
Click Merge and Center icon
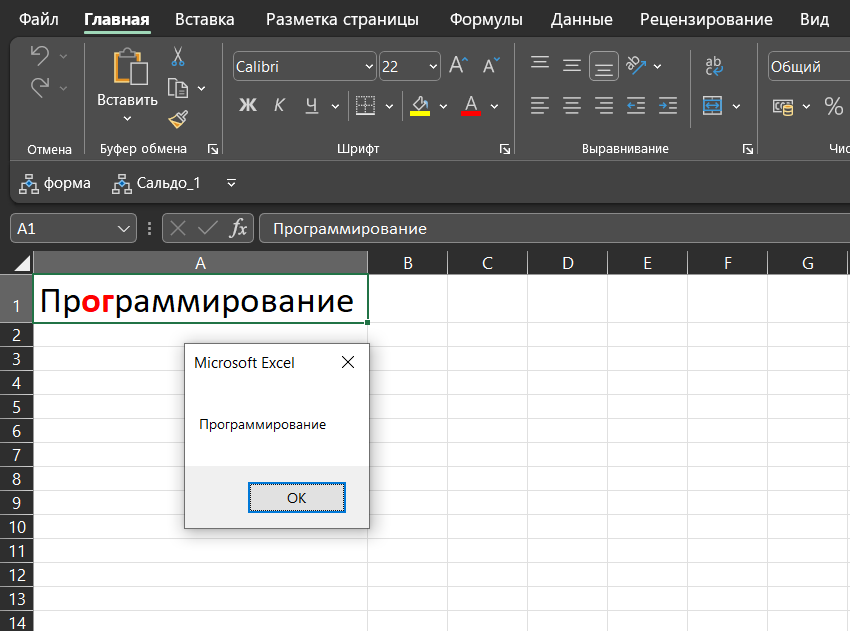pyautogui.click(x=712, y=105)
